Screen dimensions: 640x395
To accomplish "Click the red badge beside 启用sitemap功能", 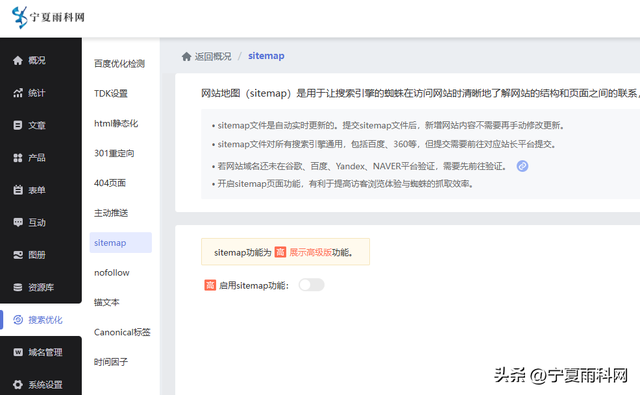I will coord(210,285).
